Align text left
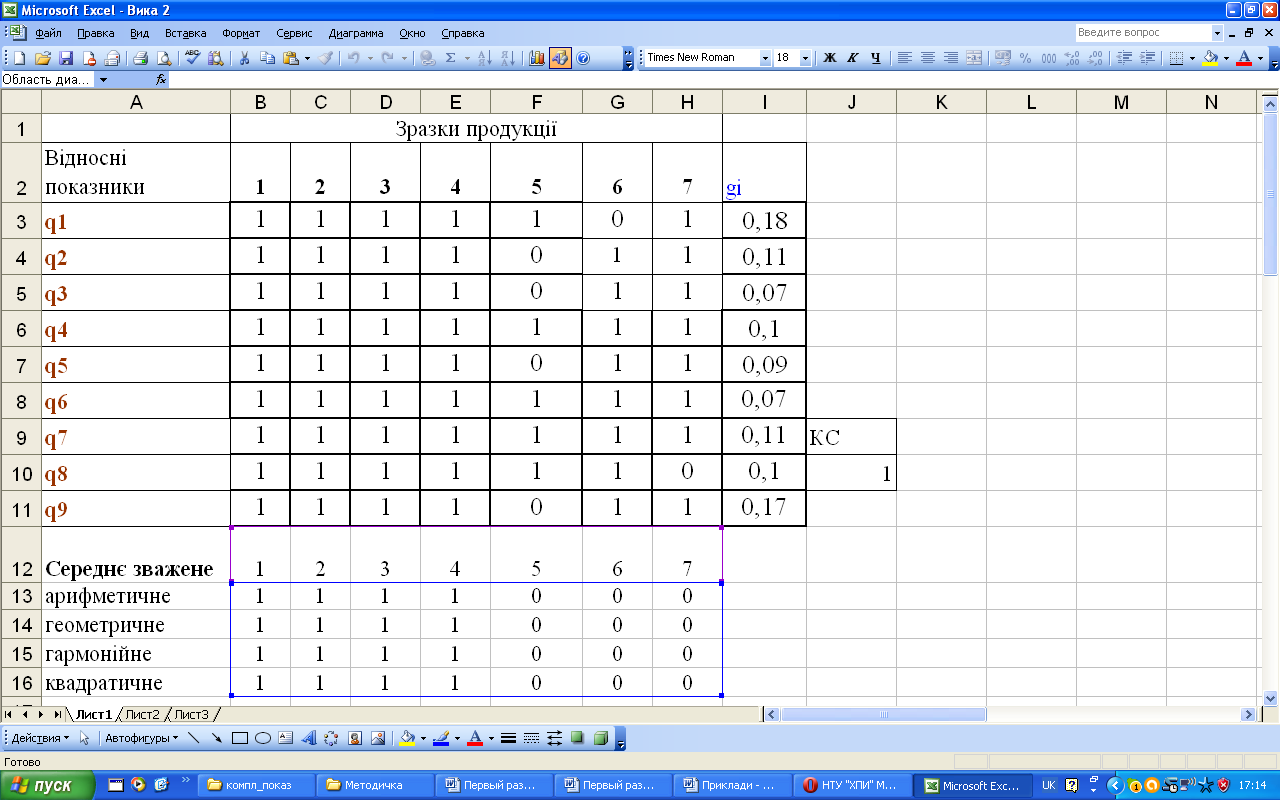This screenshot has width=1280, height=800. point(904,58)
